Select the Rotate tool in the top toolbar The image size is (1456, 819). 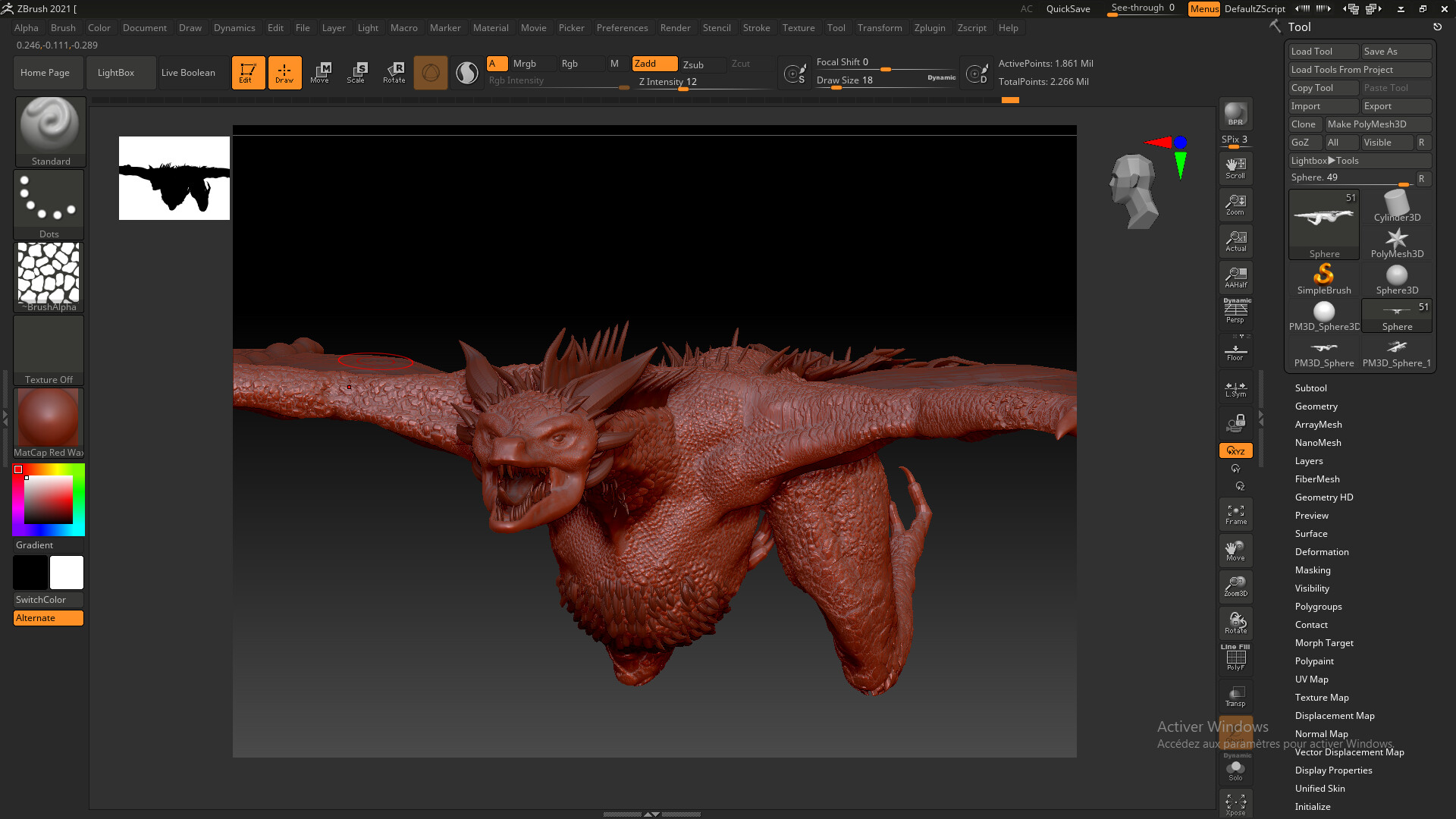pos(394,72)
